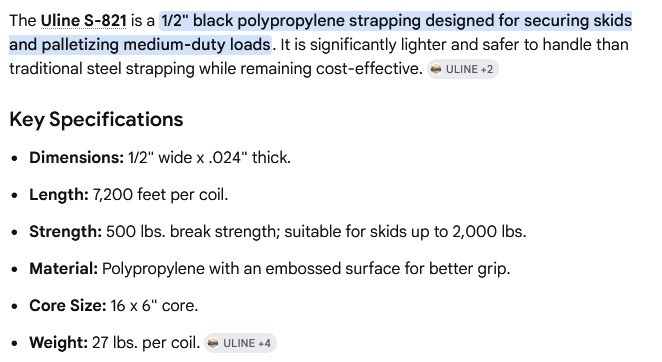Click the ULINE +4 source chip

[x=240, y=343]
